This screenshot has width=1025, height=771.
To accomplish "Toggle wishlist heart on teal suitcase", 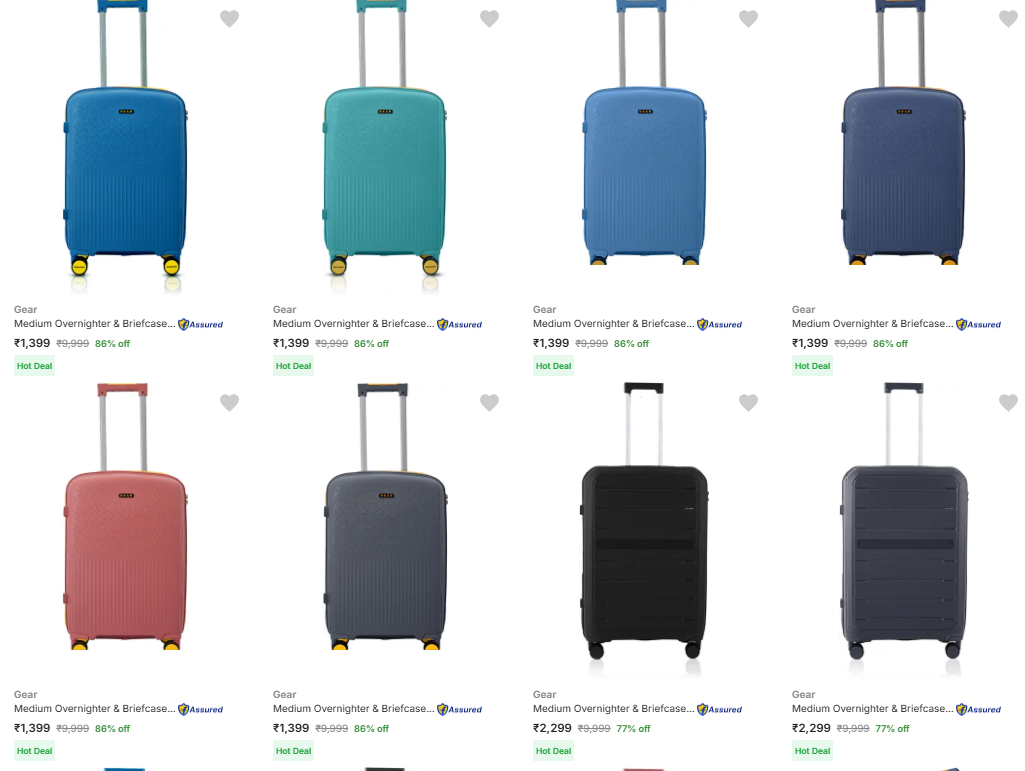I will tap(489, 19).
